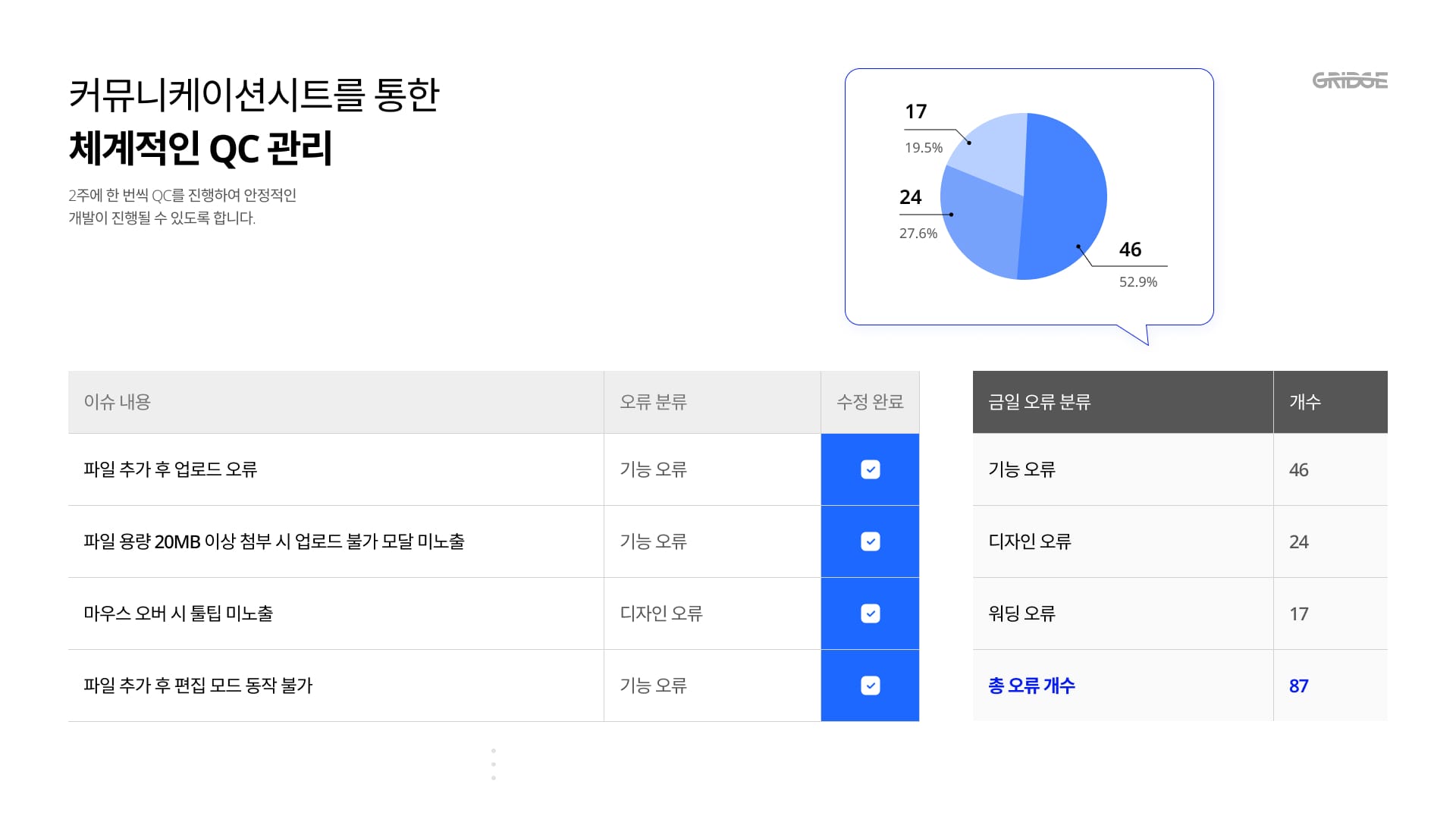Click the GRIDGE logo
Screen dimensions: 1456x819
pyautogui.click(x=1348, y=81)
